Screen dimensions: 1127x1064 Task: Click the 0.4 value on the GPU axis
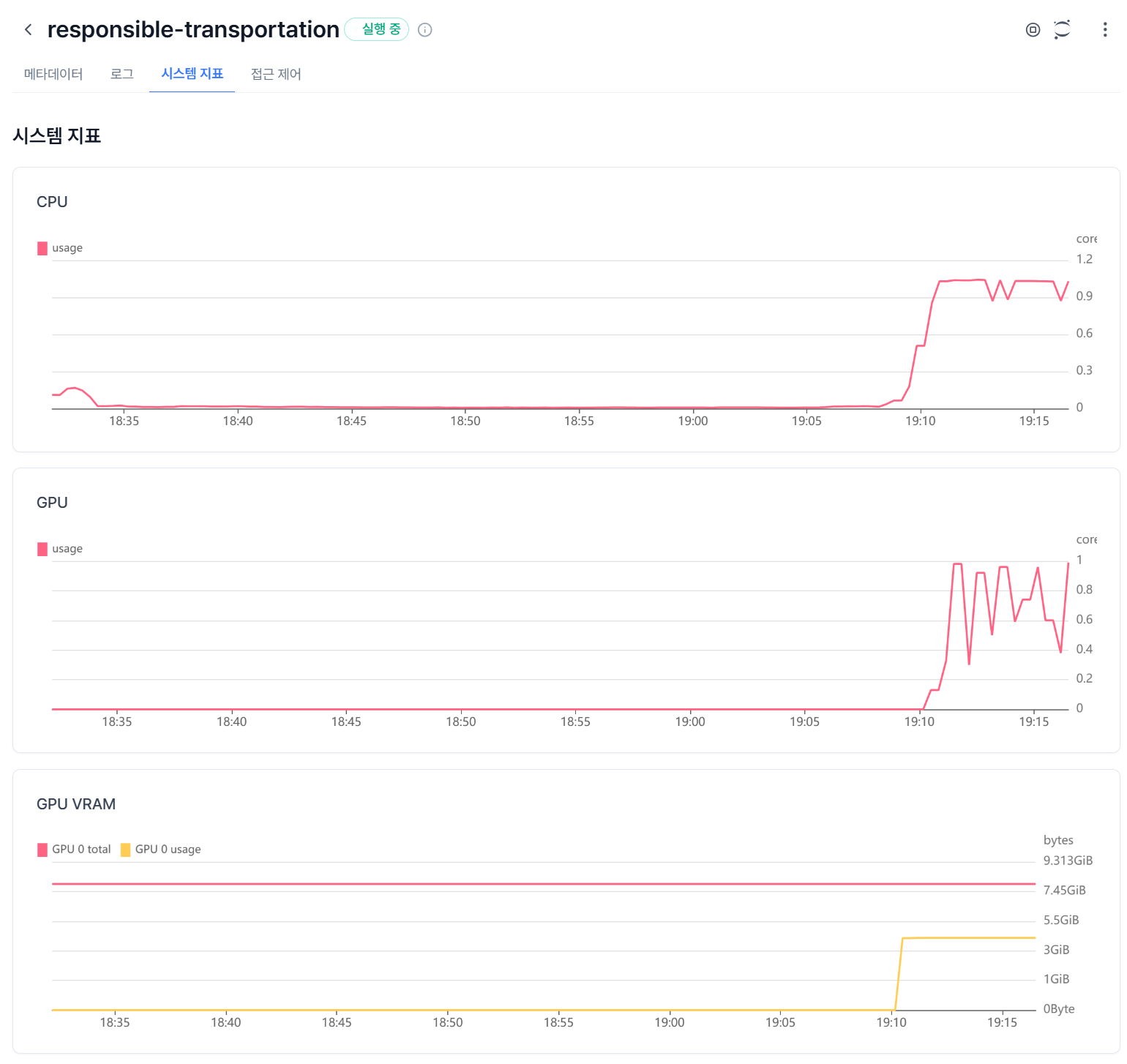coord(1085,649)
